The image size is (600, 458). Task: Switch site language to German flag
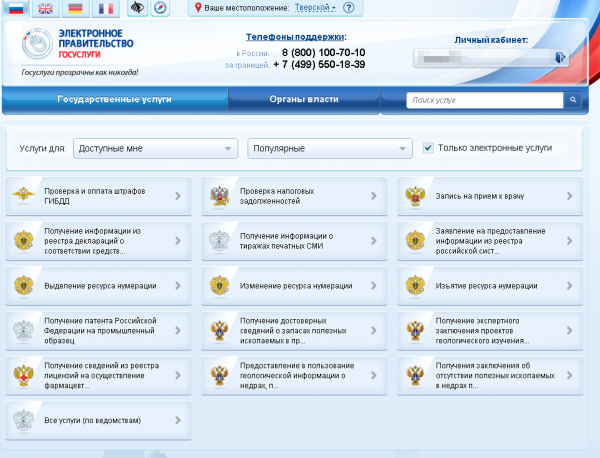click(75, 8)
